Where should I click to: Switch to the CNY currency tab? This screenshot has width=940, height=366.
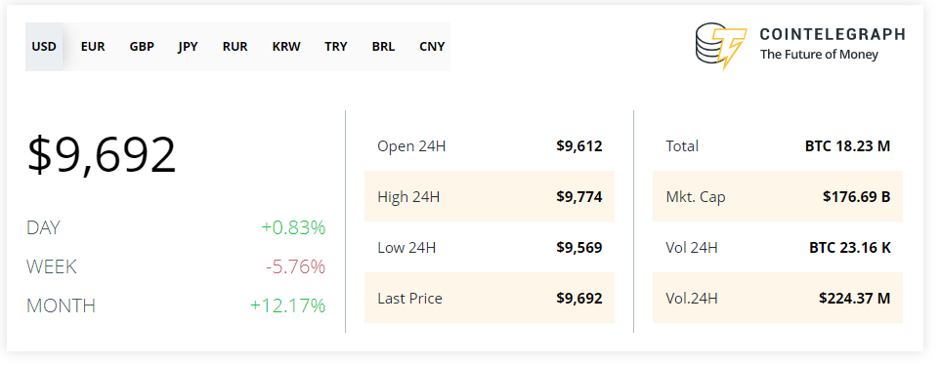coord(432,47)
